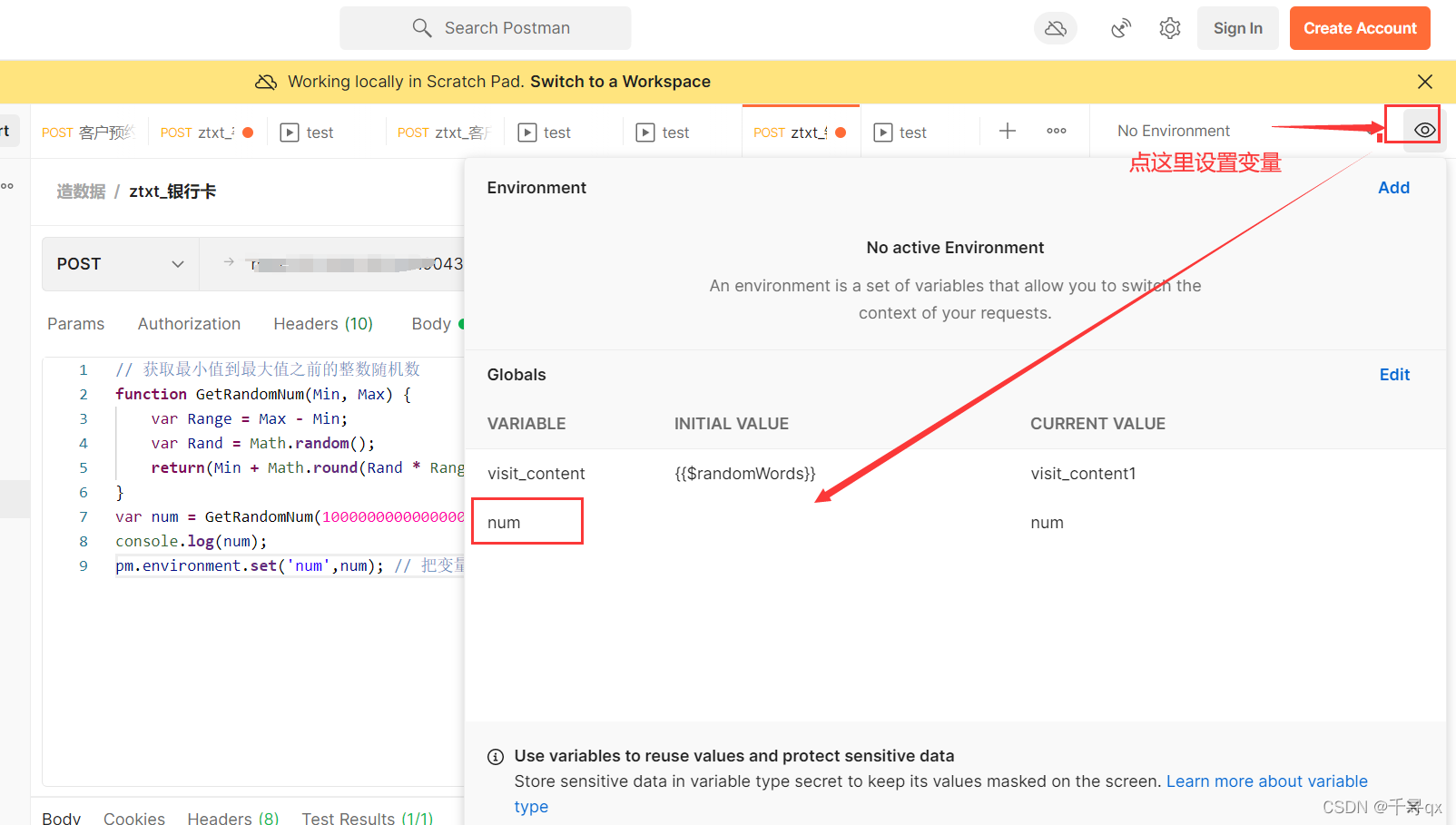Click the info icon beside Use variables
The height and width of the screenshot is (825, 1456).
(496, 757)
